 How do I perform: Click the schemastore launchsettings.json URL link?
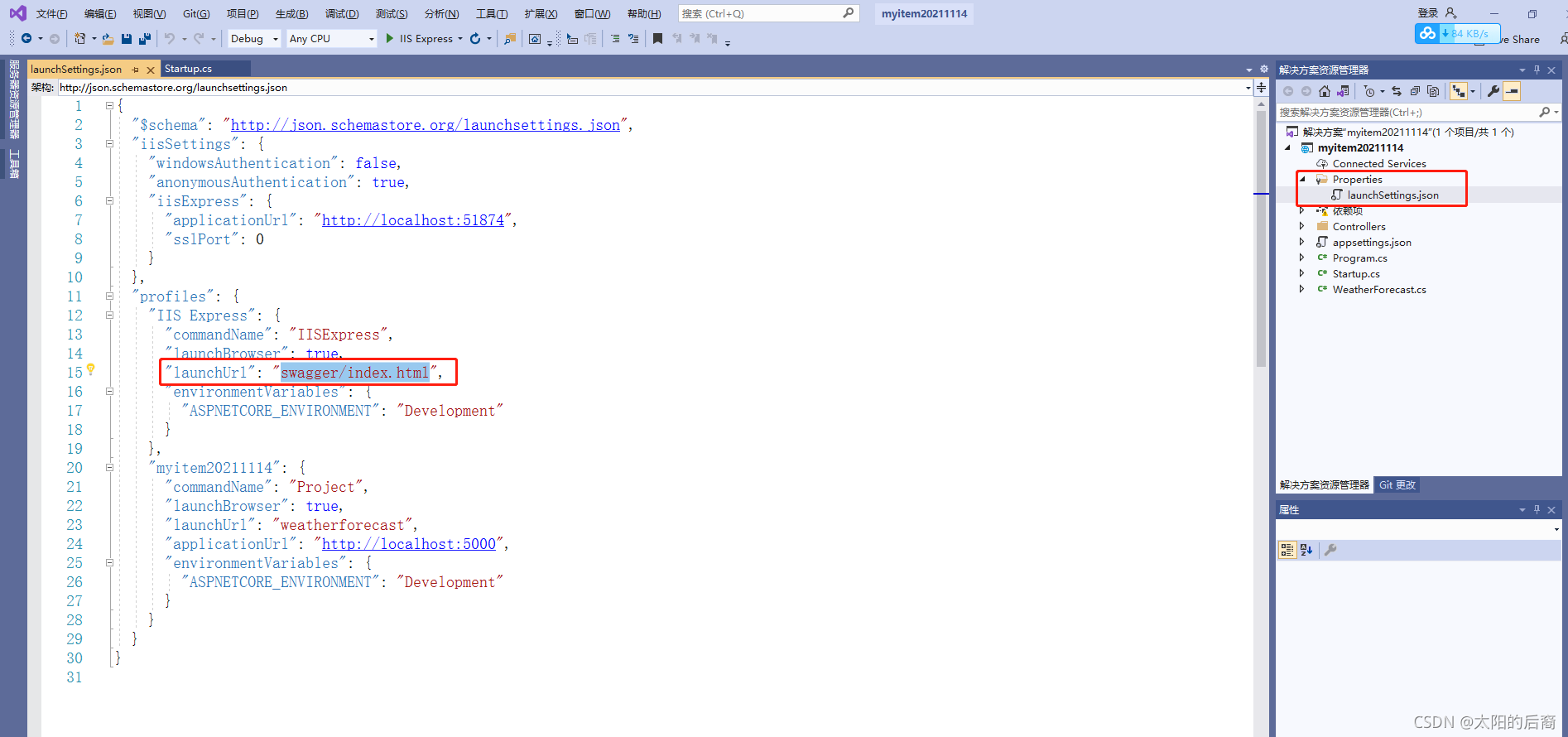426,125
